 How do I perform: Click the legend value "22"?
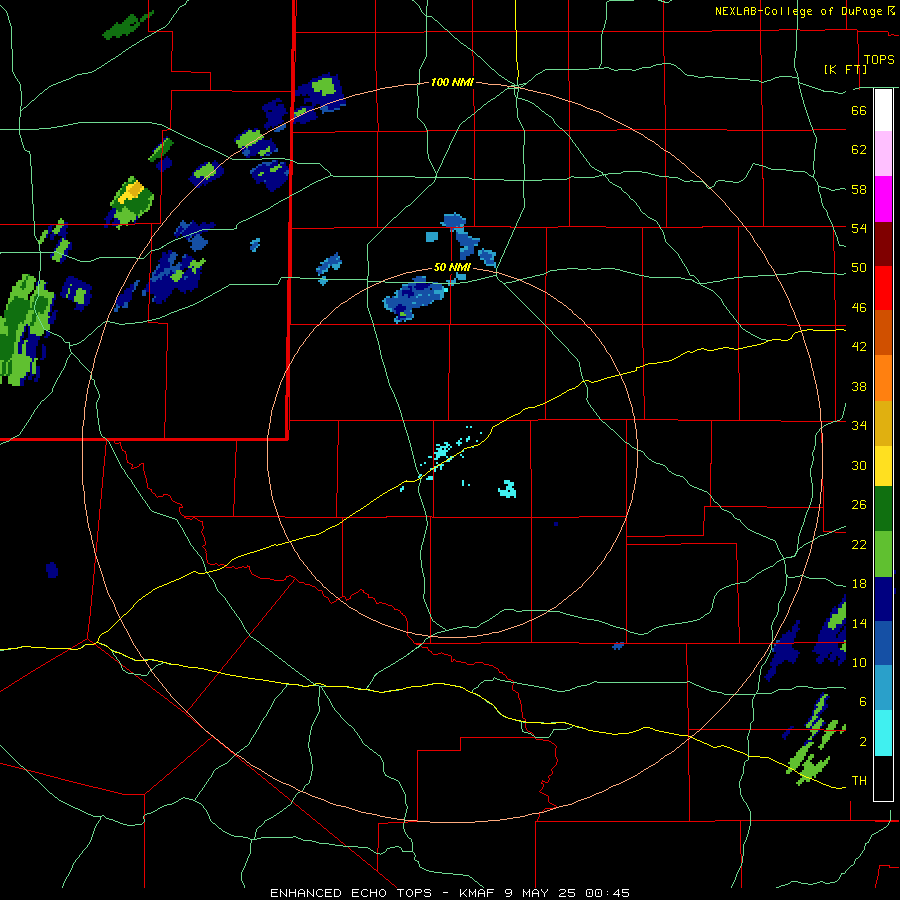click(x=859, y=544)
